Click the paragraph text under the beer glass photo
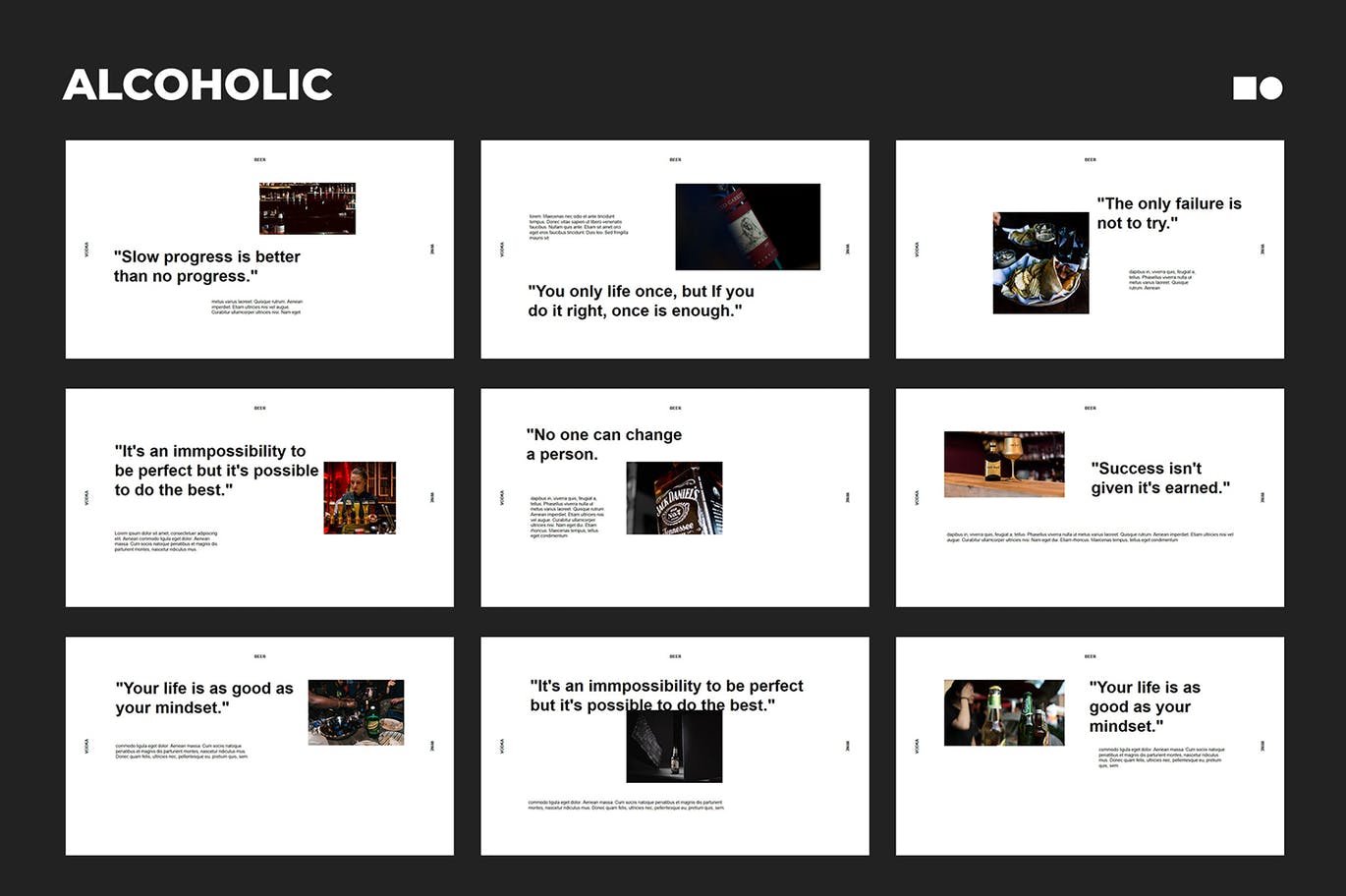This screenshot has width=1346, height=896. pos(1089,537)
